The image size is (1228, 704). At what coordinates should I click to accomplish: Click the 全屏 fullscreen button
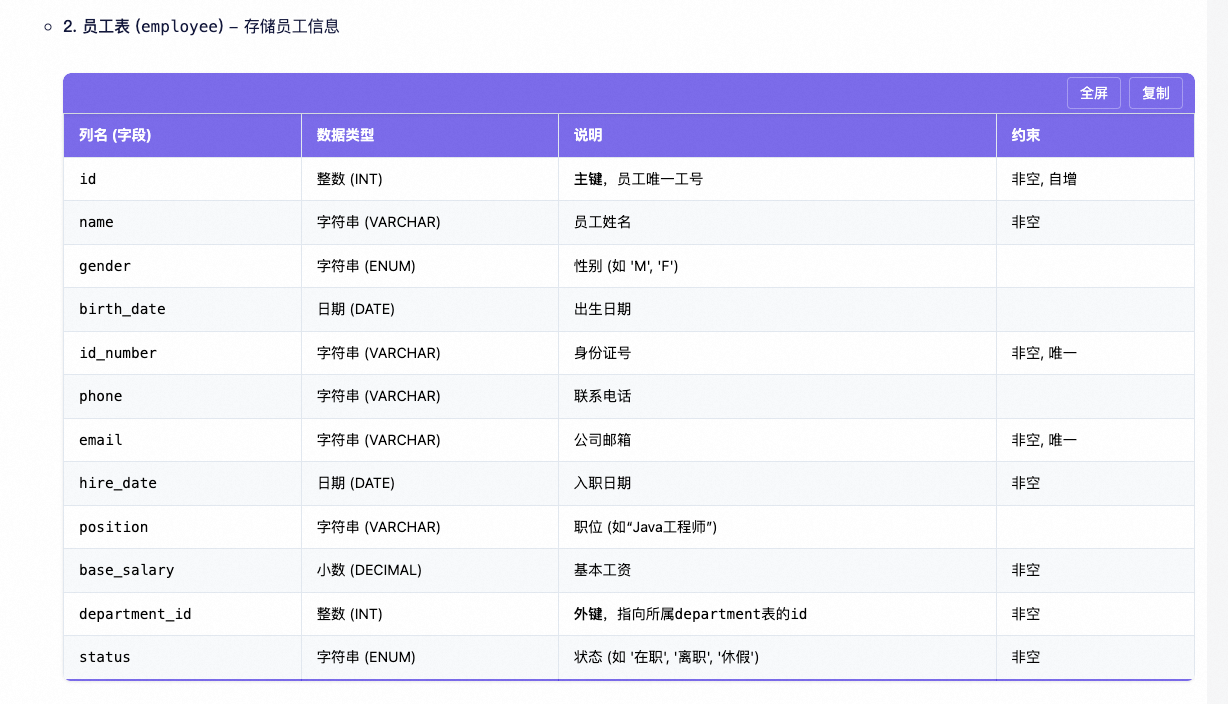(1093, 93)
